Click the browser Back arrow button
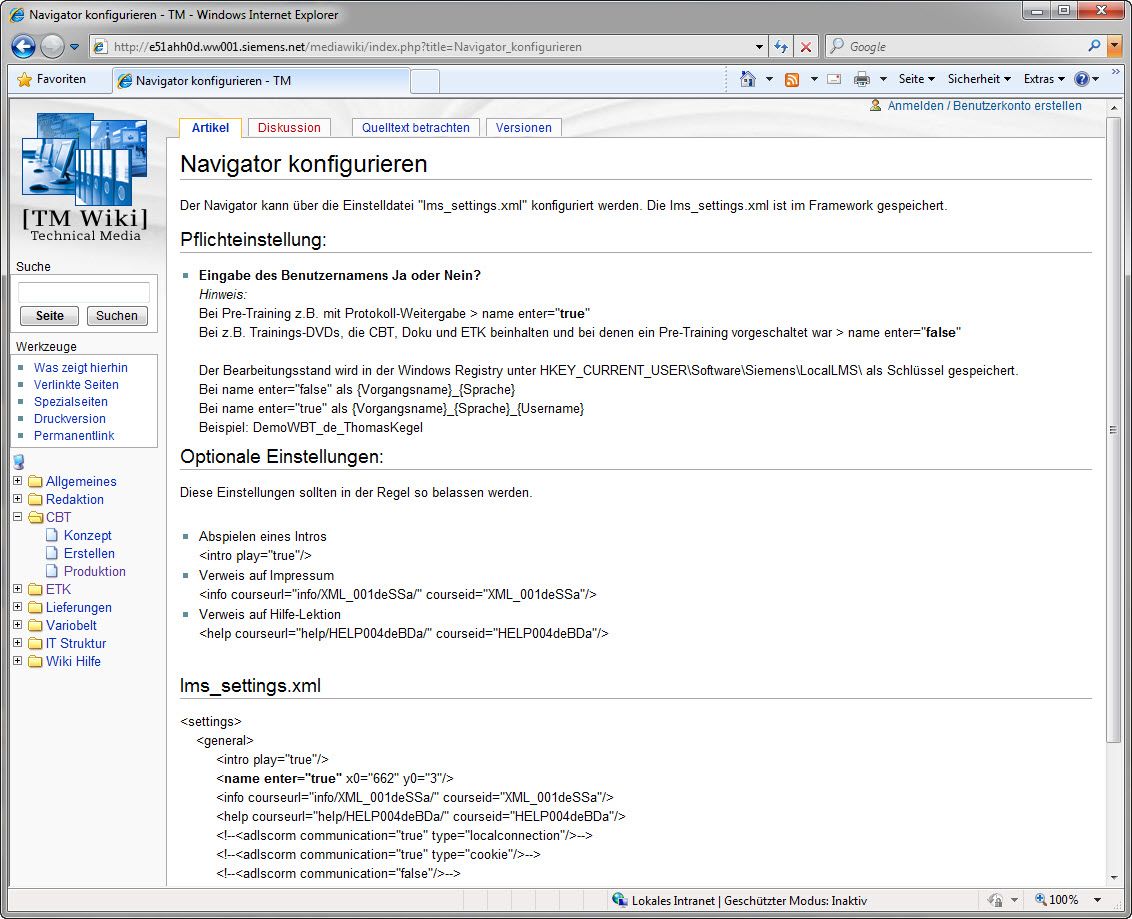The image size is (1132, 919). pos(24,46)
